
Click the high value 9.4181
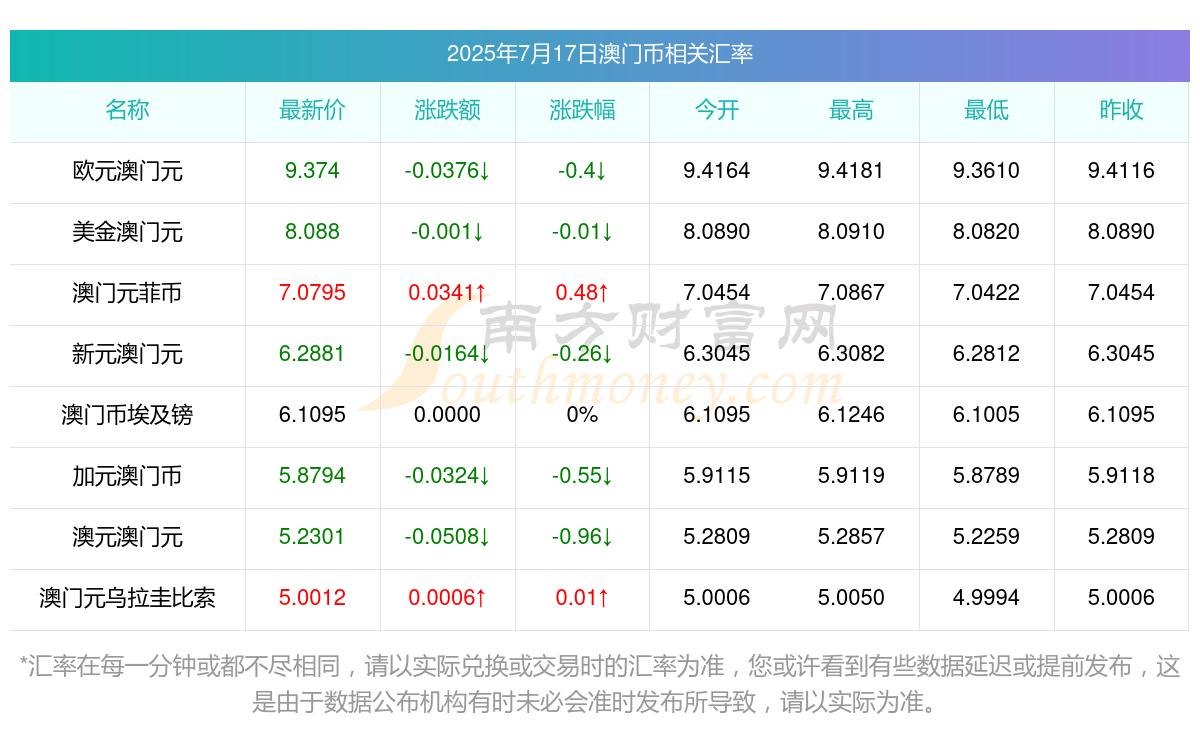pyautogui.click(x=852, y=171)
